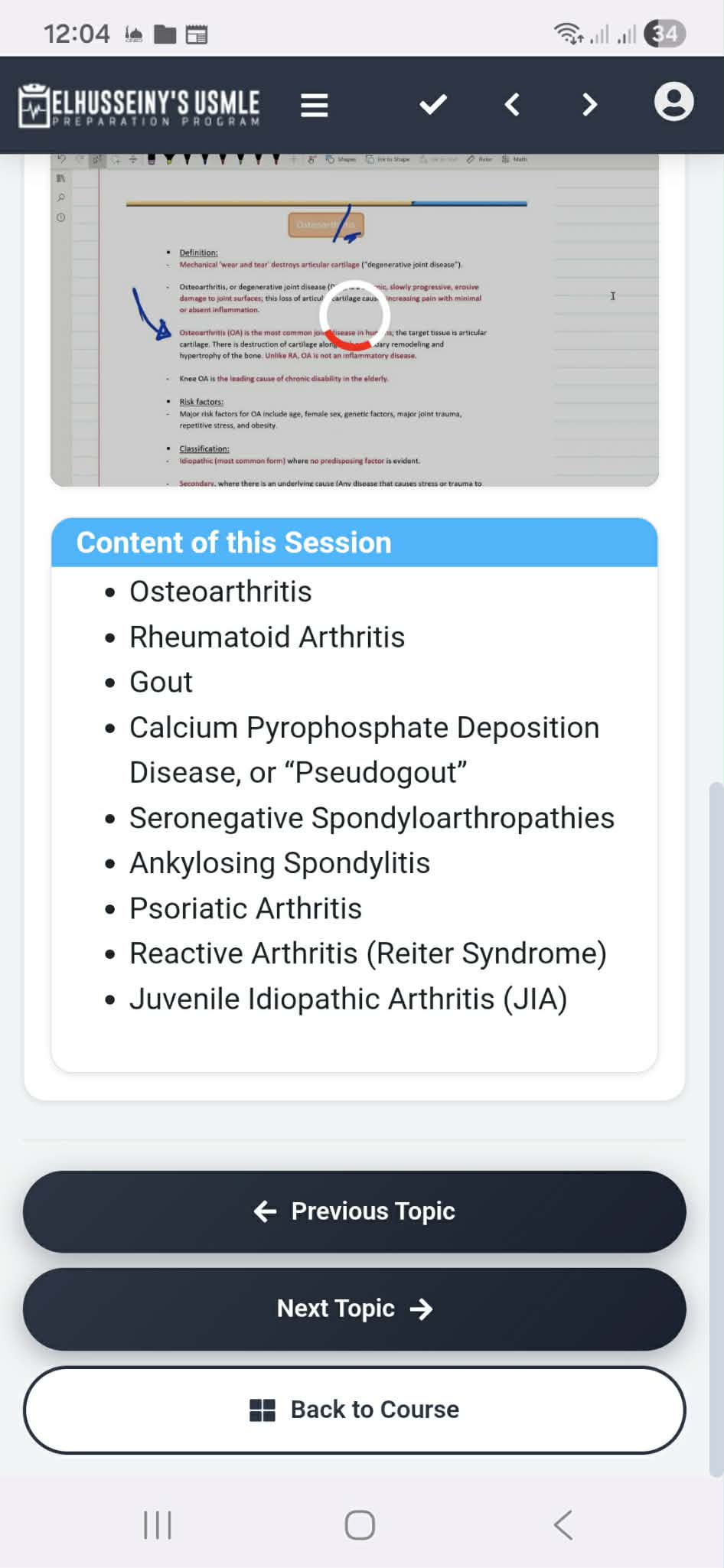Go to next lesson using right chevron
The image size is (724, 1568).
tap(589, 105)
